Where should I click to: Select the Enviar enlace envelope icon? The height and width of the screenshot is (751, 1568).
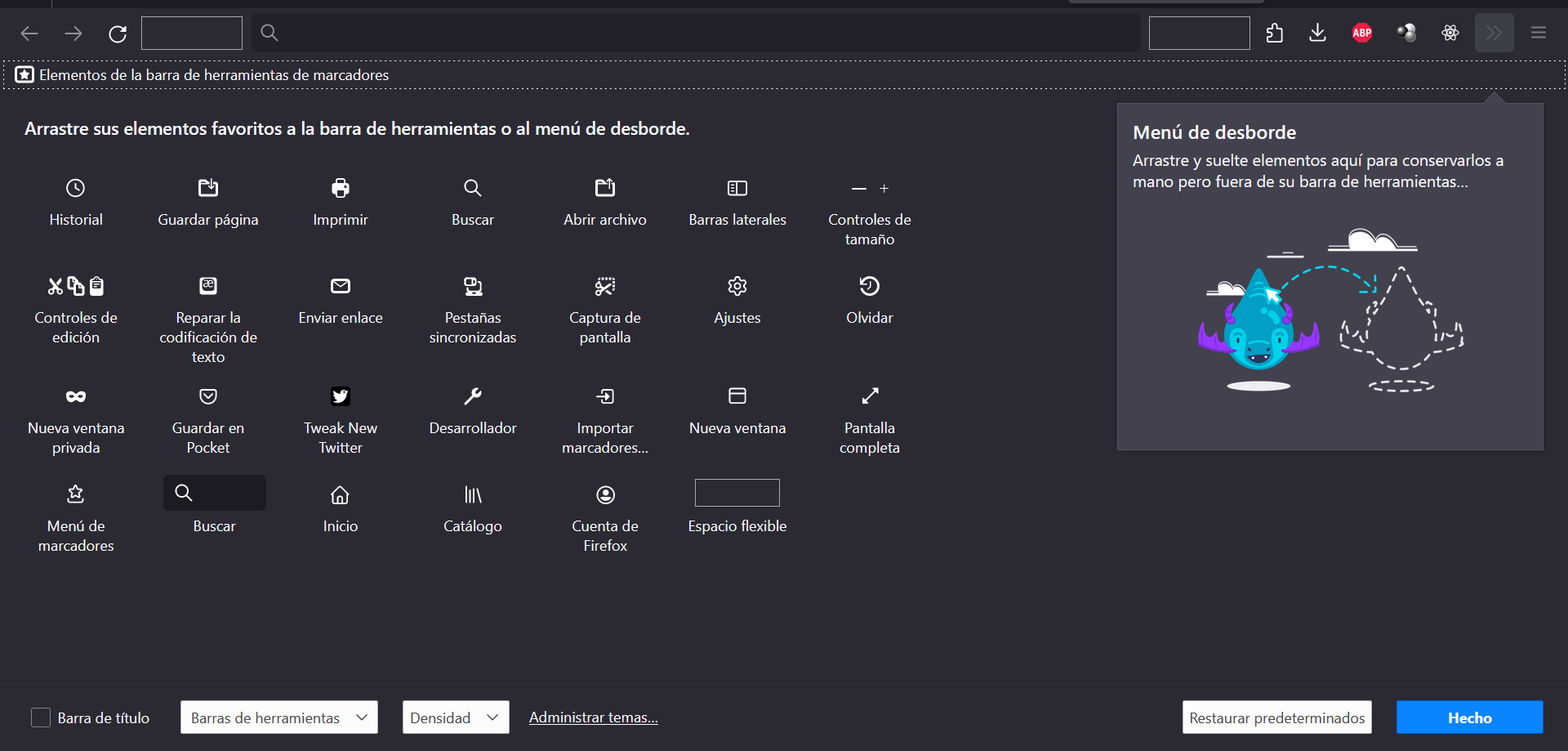[341, 286]
